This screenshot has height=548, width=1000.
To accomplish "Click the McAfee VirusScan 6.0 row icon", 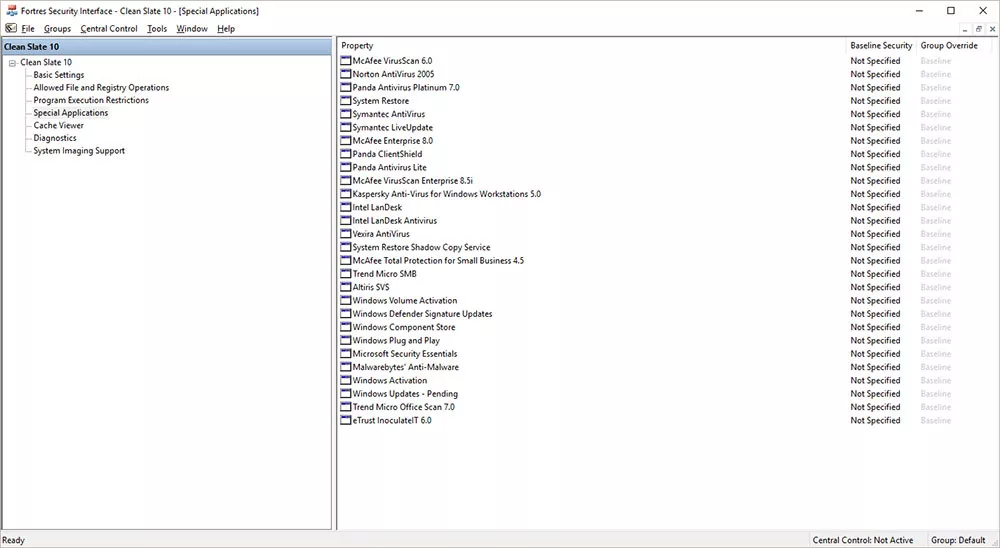I will 346,61.
